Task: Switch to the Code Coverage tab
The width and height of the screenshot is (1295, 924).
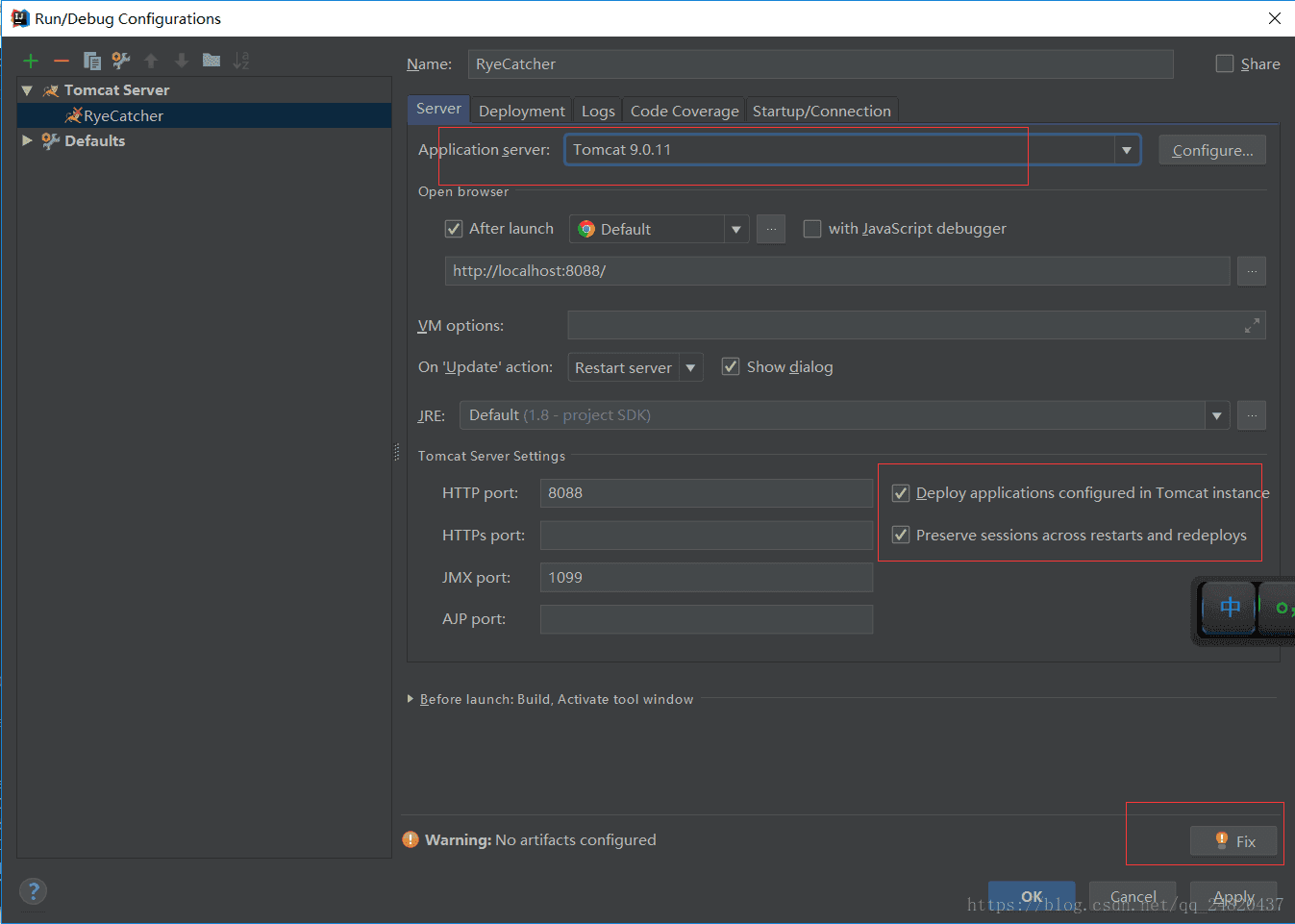Action: coord(685,111)
